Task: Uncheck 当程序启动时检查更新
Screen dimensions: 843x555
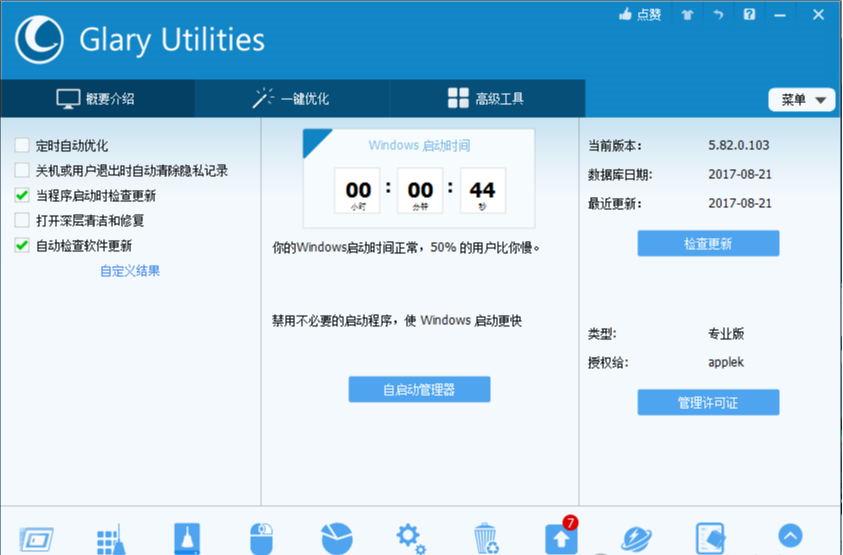Action: (22, 195)
